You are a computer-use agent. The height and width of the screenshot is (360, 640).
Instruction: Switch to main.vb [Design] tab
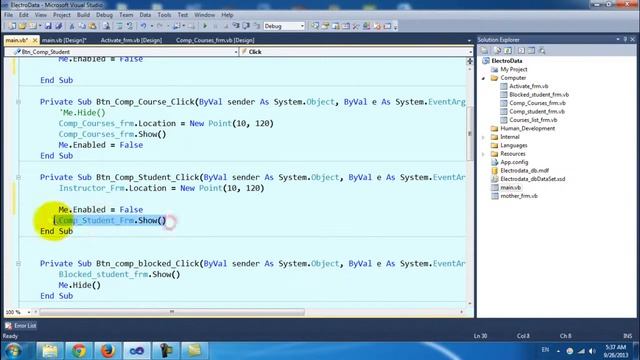pos(64,40)
